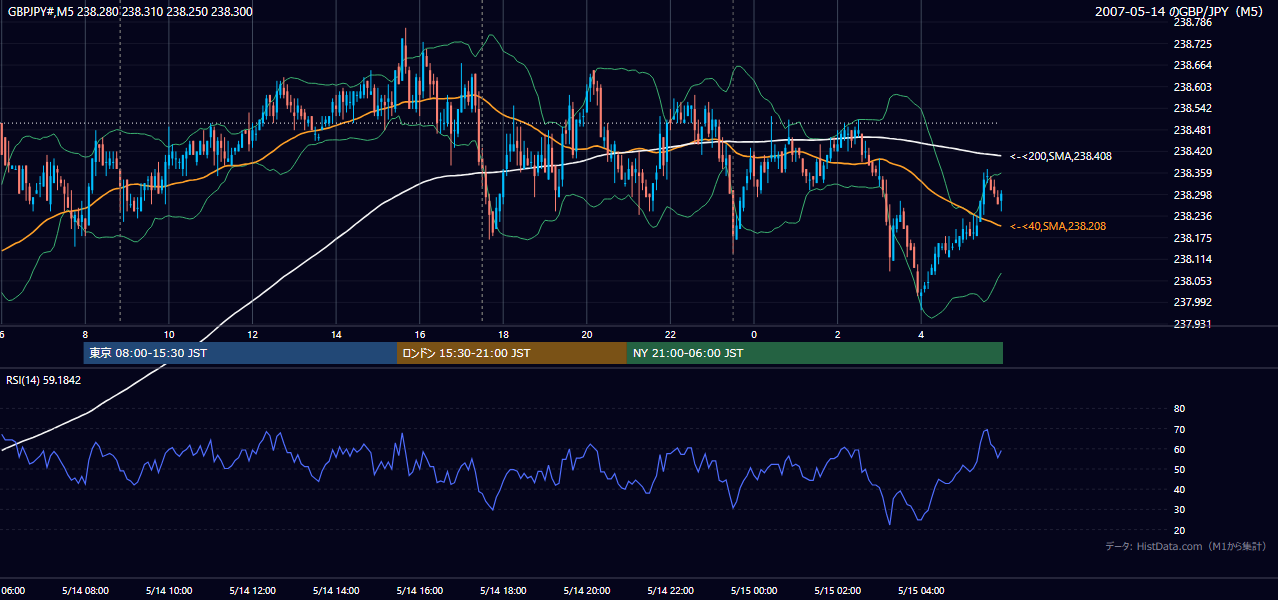This screenshot has width=1278, height=600.
Task: Click hour tick 16 above the session bars
Action: coord(420,334)
